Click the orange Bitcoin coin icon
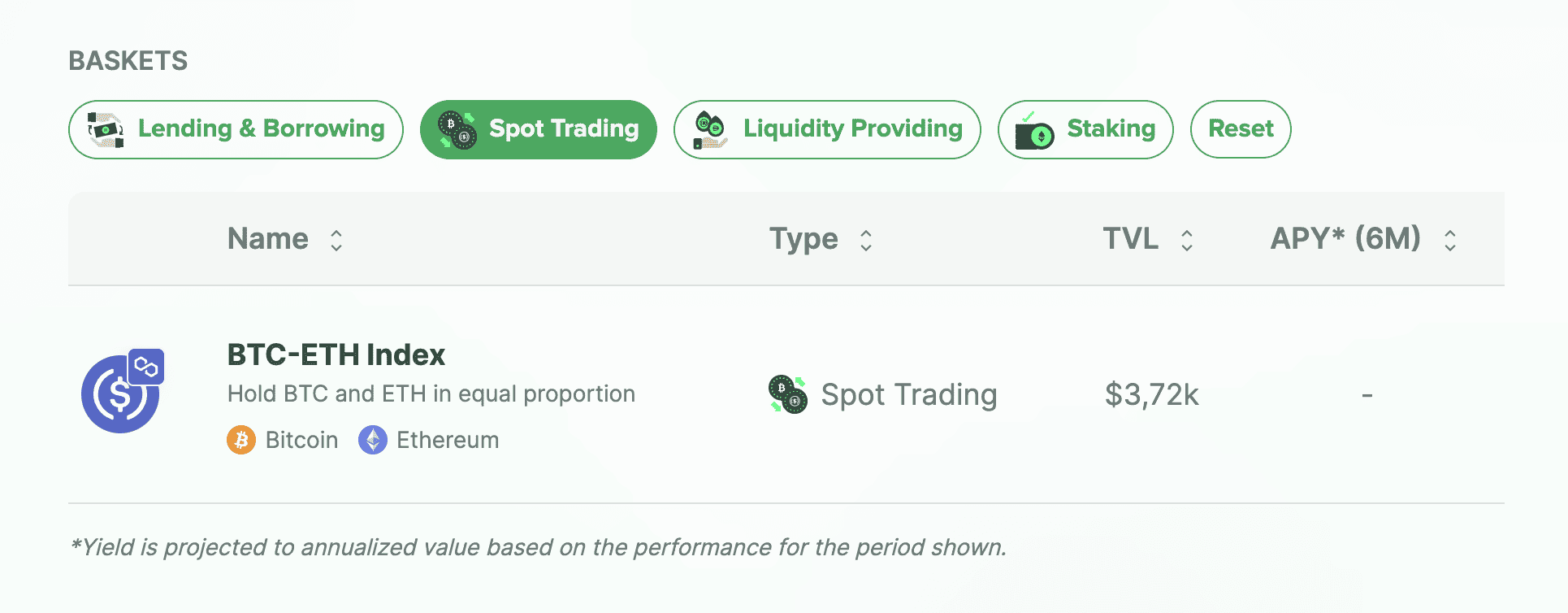This screenshot has height=613, width=1568. tap(241, 440)
